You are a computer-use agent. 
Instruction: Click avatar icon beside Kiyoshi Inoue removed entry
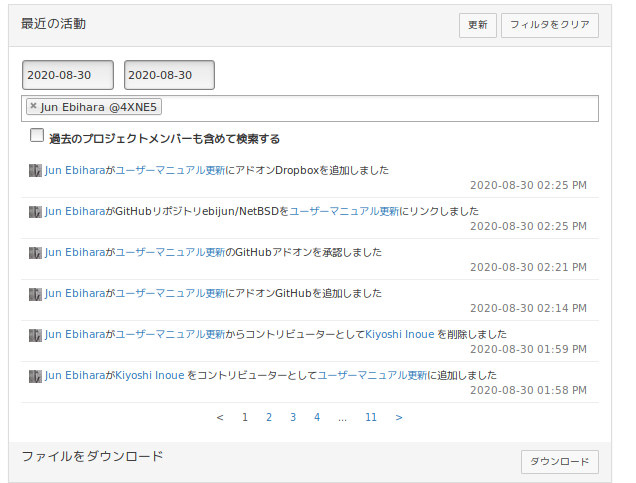pyautogui.click(x=35, y=335)
